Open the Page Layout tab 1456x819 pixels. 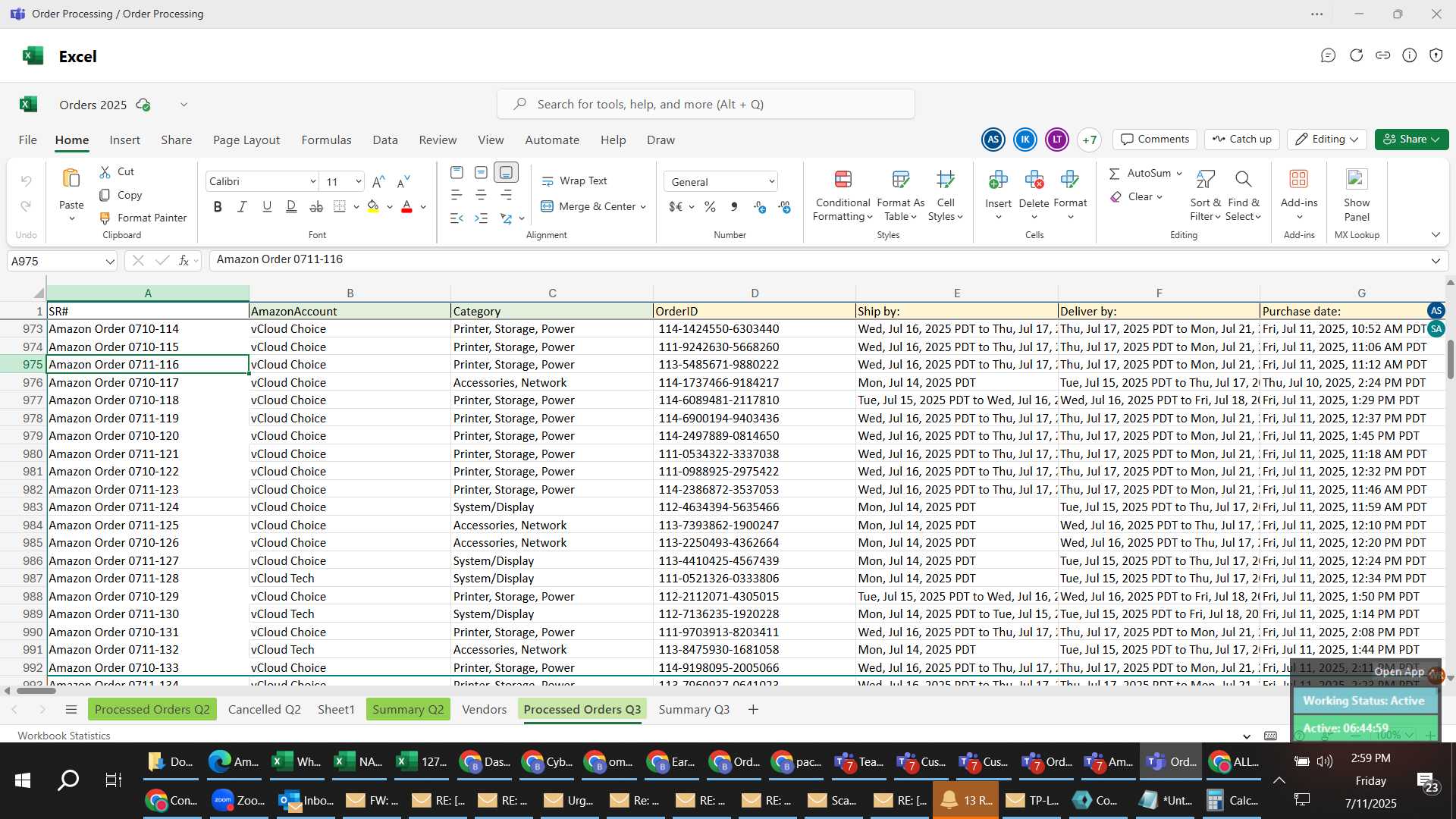pos(246,140)
